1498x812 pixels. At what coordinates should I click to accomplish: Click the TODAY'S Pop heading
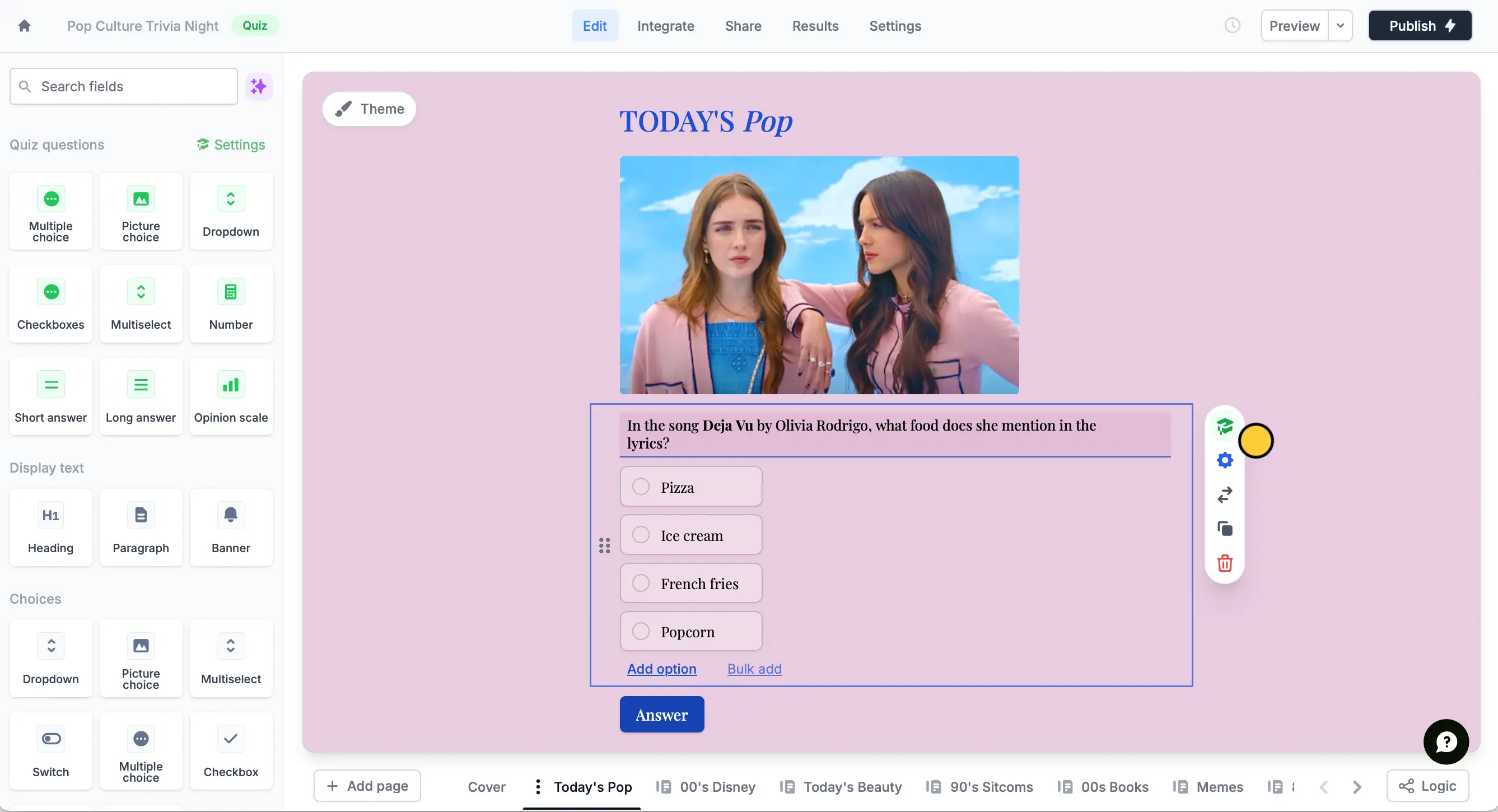706,121
